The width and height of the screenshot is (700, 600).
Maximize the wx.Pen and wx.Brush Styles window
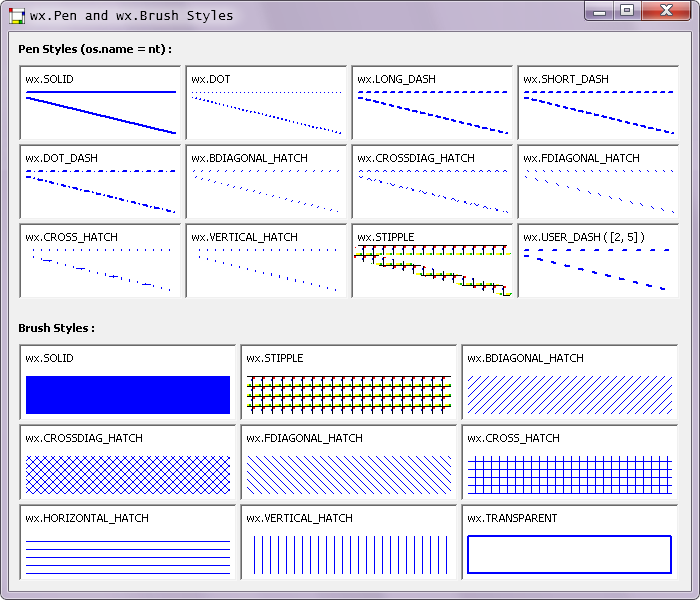(x=627, y=11)
